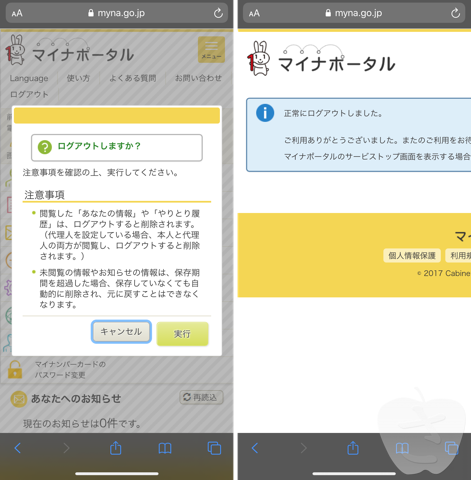Tap the マイナポータル title on left screen
Image resolution: width=471 pixels, height=480 pixels.
[83, 55]
